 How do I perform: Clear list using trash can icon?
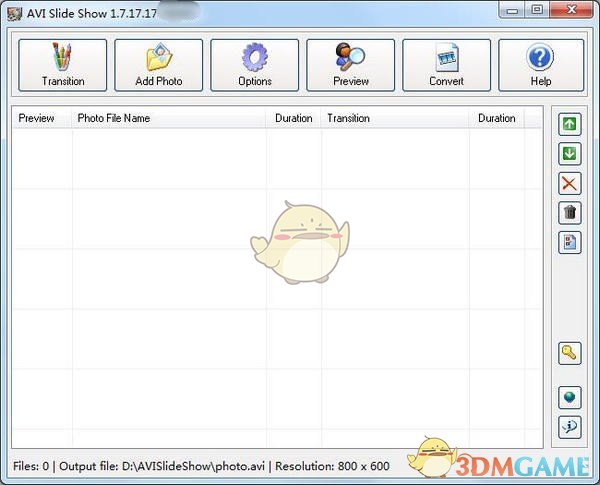pos(569,212)
